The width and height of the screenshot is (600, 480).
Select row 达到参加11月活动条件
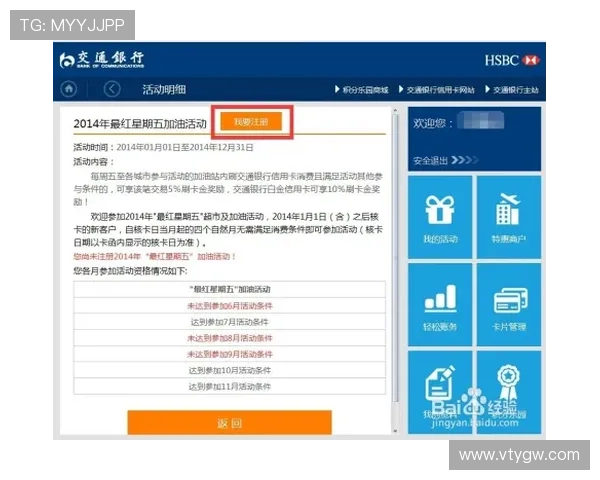point(230,386)
